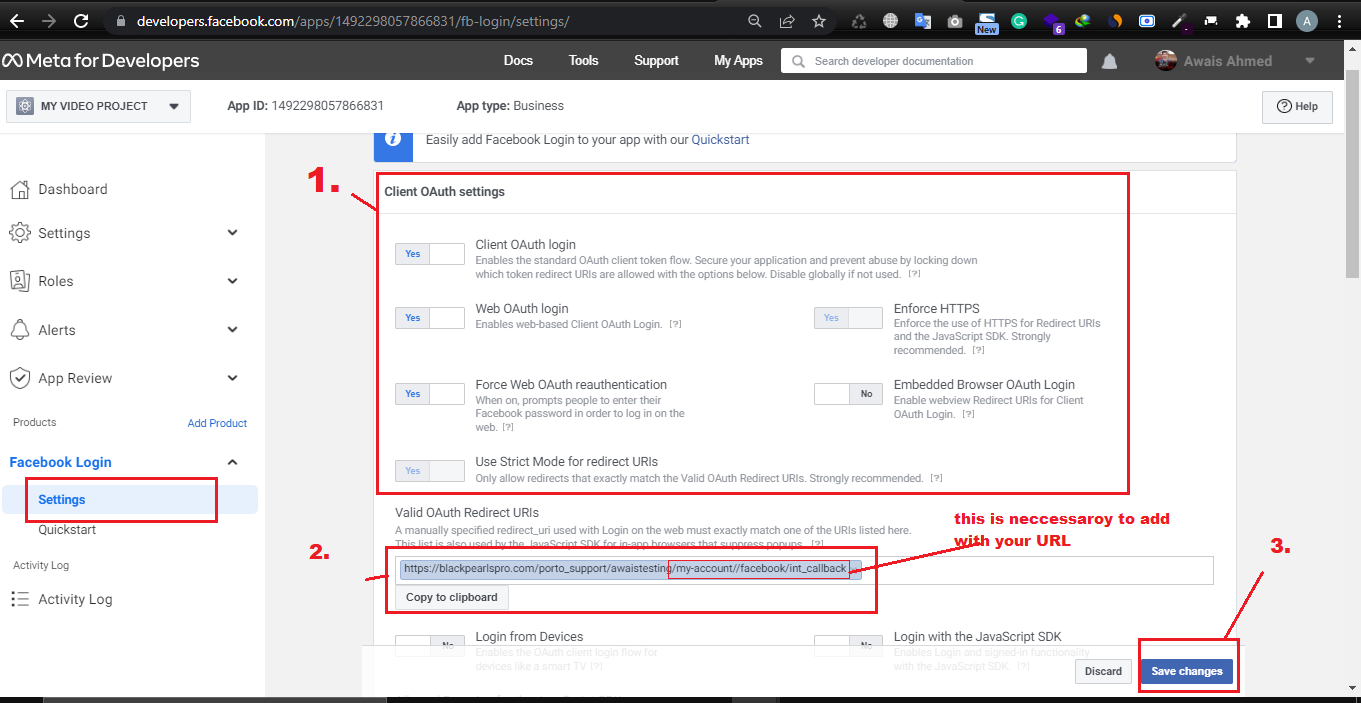The width and height of the screenshot is (1361, 703).
Task: Bookmark this page with the star icon
Action: 819,20
